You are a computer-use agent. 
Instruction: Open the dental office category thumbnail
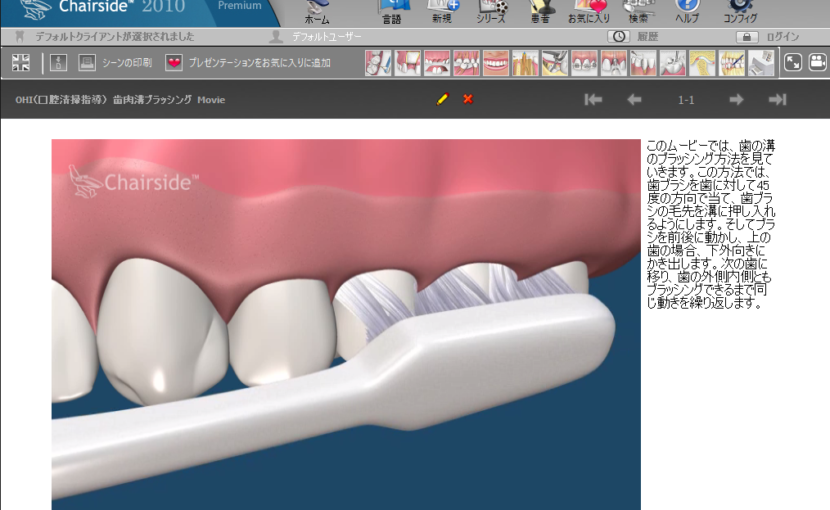[x=761, y=63]
